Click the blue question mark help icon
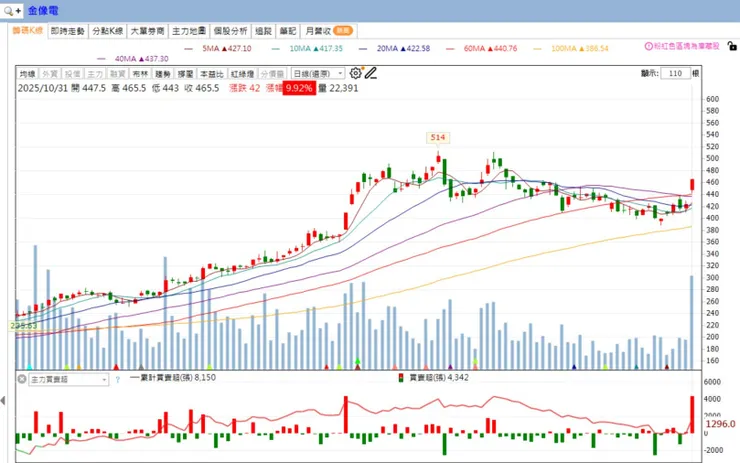This screenshot has height=463, width=740. pos(118,379)
